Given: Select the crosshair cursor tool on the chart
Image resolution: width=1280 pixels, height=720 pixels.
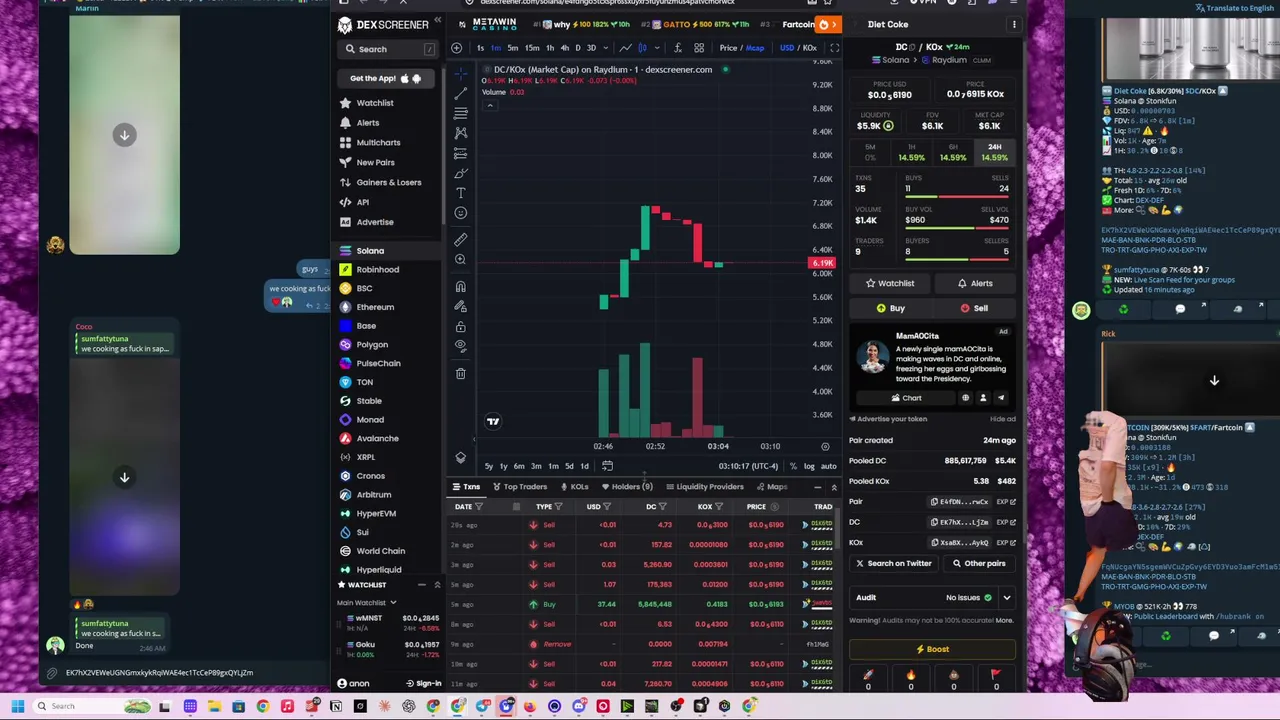Looking at the screenshot, I should click(x=460, y=72).
